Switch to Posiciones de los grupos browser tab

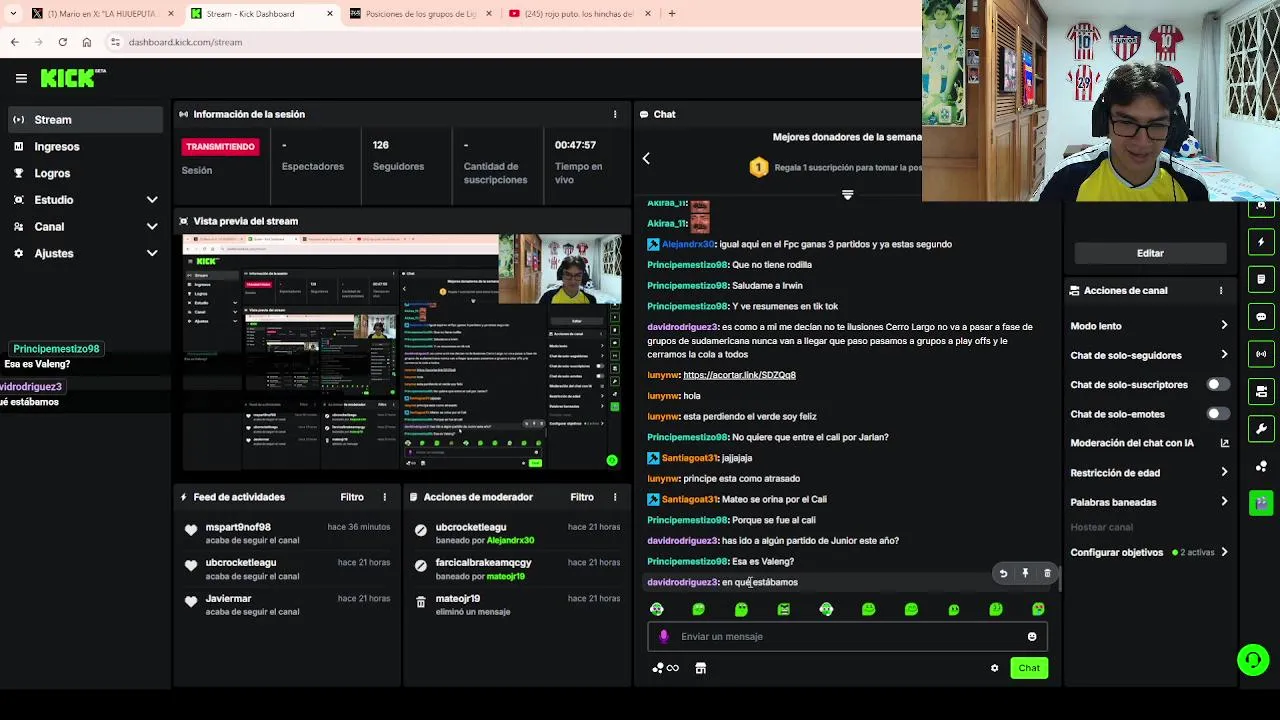[420, 14]
